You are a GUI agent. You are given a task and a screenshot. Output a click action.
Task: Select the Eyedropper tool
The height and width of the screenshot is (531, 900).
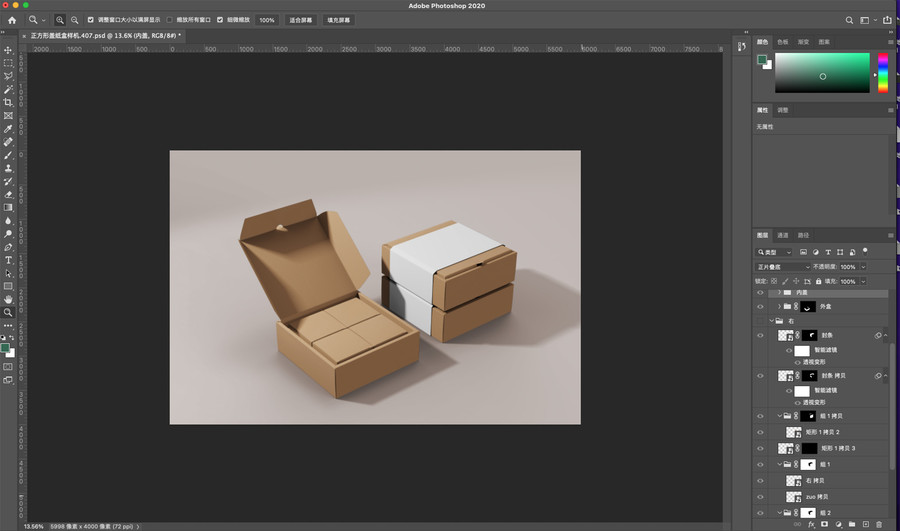pyautogui.click(x=8, y=129)
